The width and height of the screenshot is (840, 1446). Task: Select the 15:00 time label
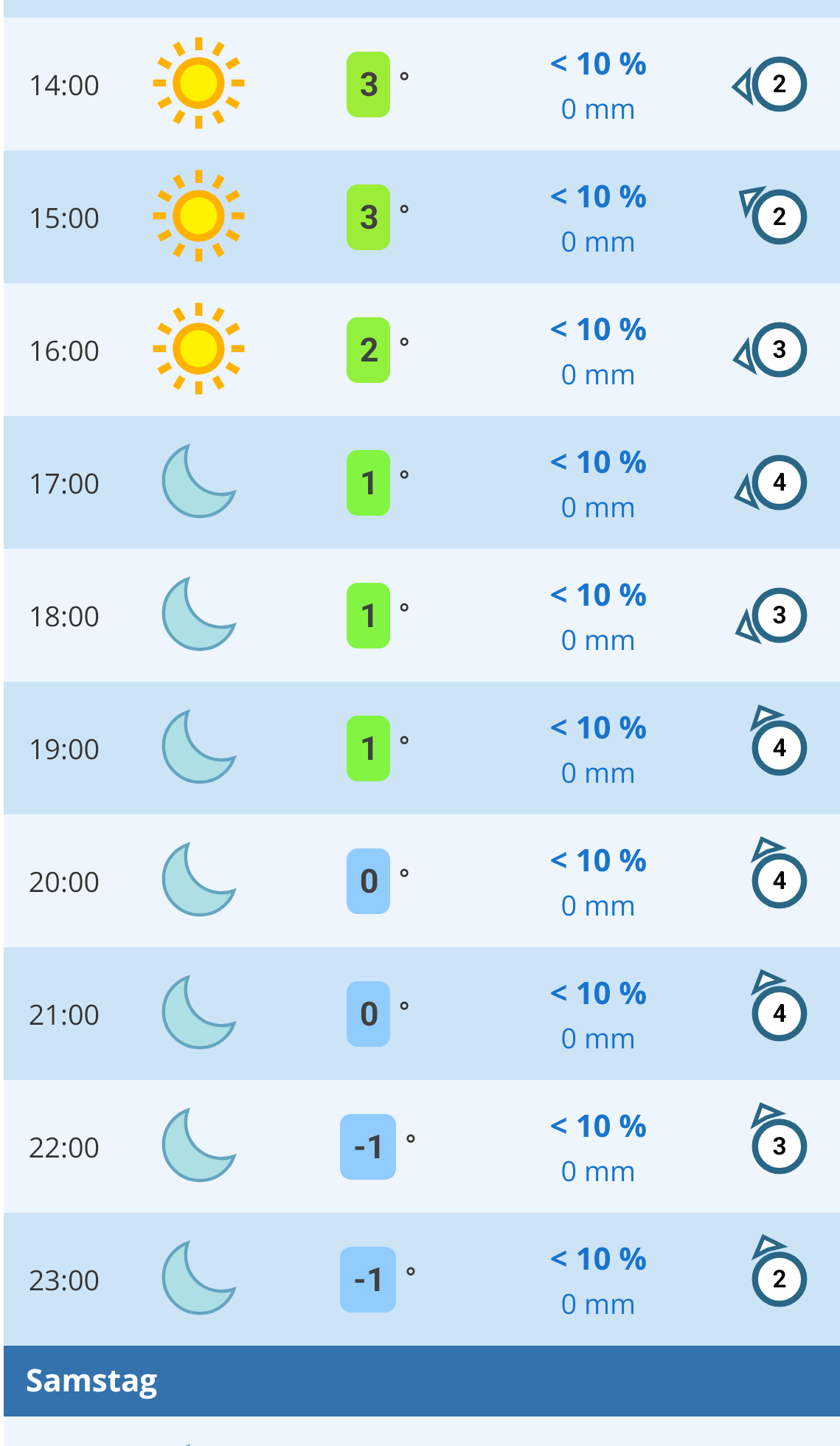(64, 218)
